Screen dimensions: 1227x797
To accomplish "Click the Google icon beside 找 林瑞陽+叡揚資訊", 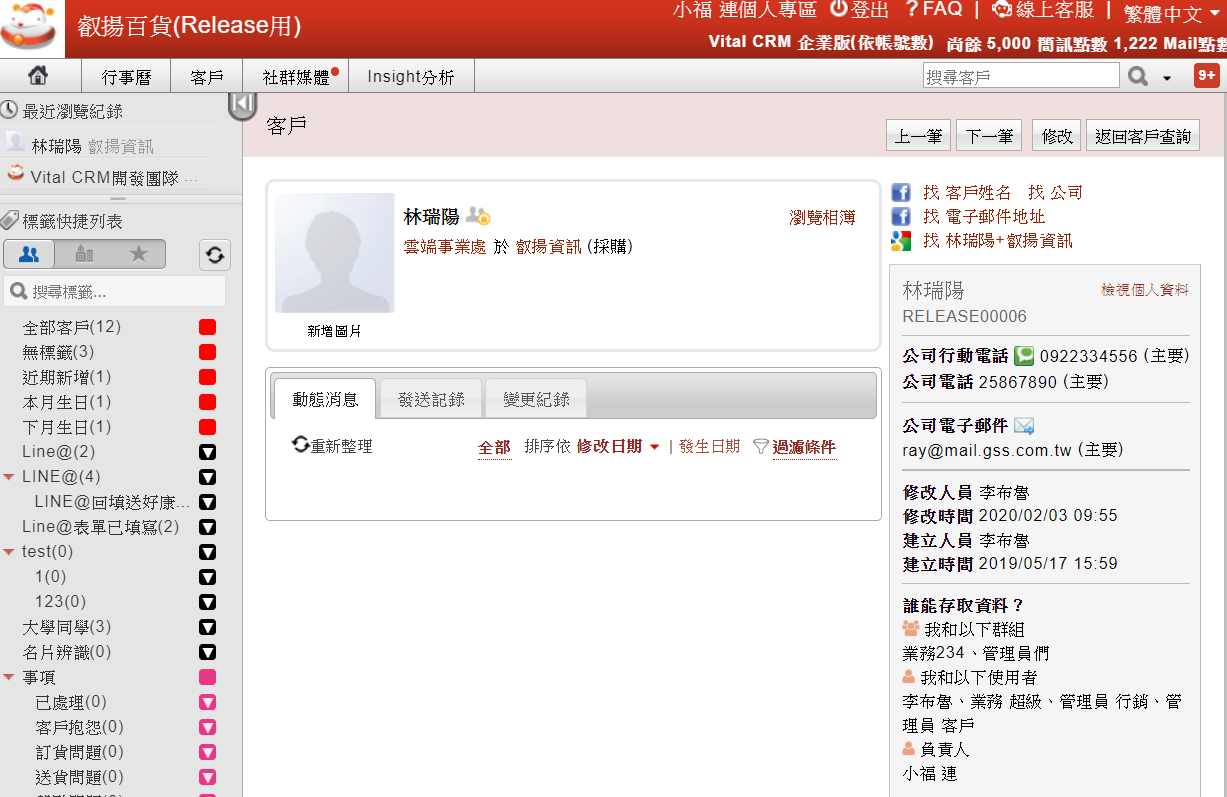I will [901, 240].
